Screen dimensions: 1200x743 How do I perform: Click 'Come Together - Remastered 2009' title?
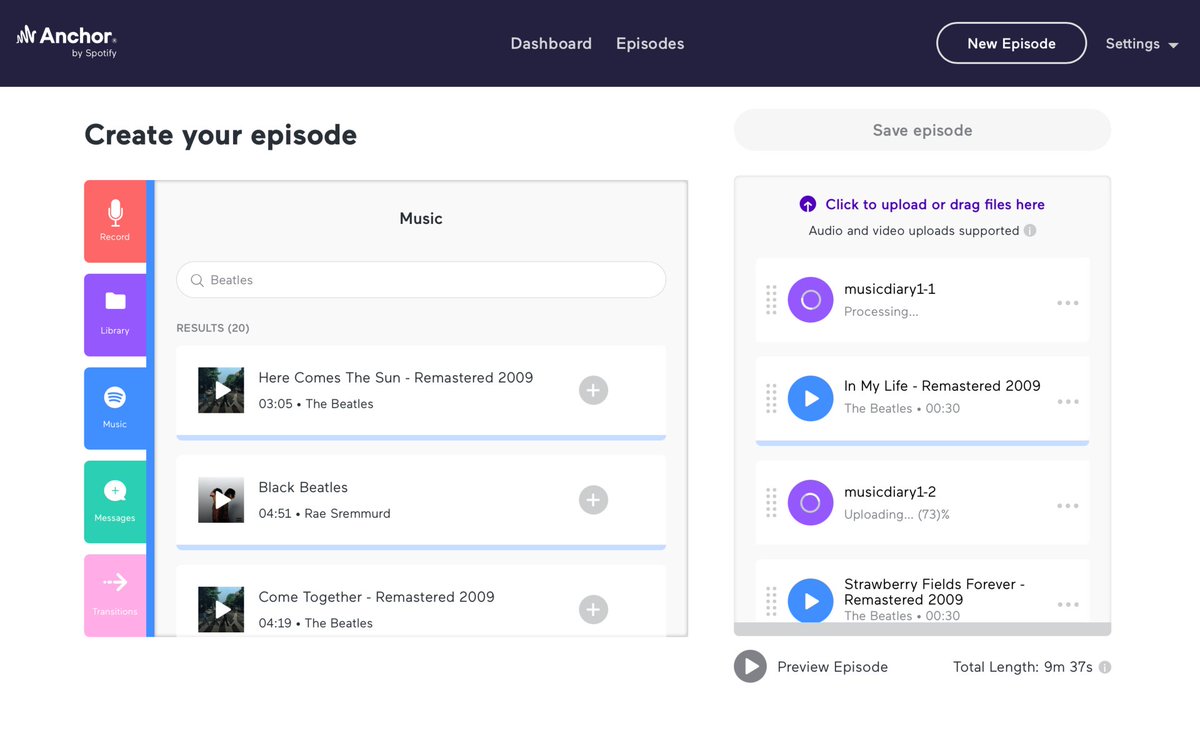376,597
